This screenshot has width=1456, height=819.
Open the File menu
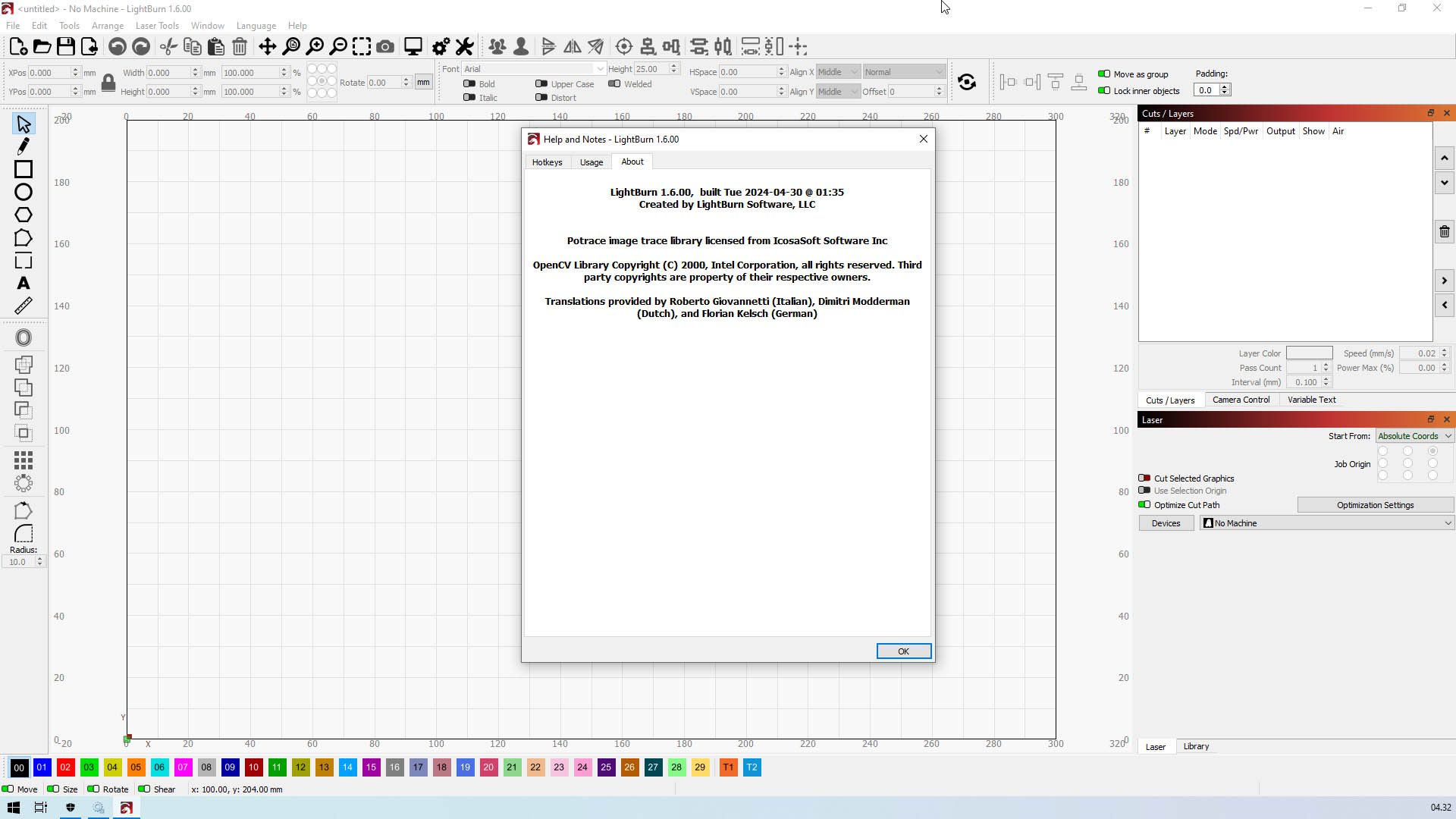tap(13, 26)
